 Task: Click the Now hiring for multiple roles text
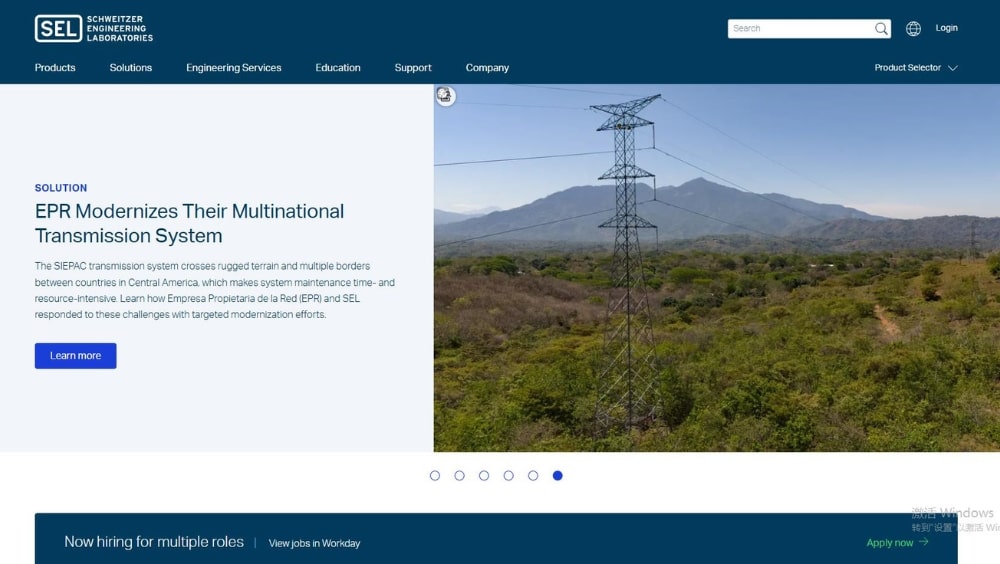[x=154, y=542]
